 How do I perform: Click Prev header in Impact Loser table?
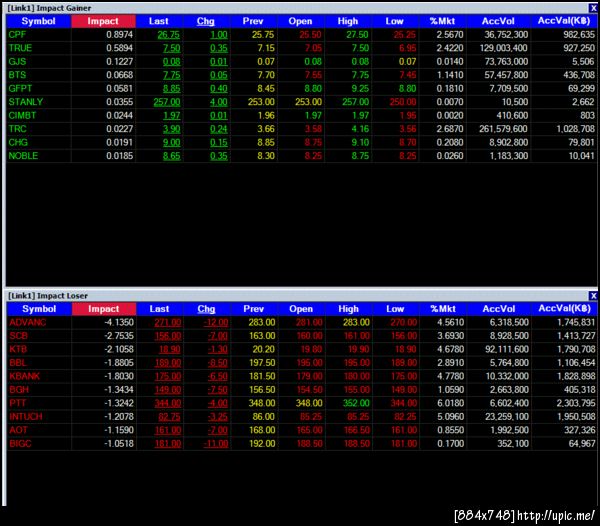click(254, 309)
